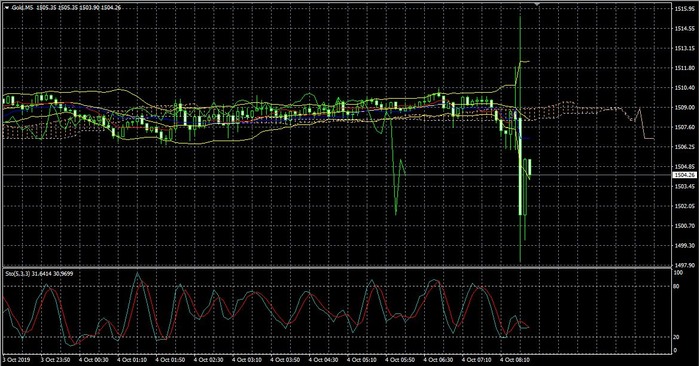The image size is (700, 366).
Task: Click the 1504.85 price scale label
Action: click(x=684, y=166)
